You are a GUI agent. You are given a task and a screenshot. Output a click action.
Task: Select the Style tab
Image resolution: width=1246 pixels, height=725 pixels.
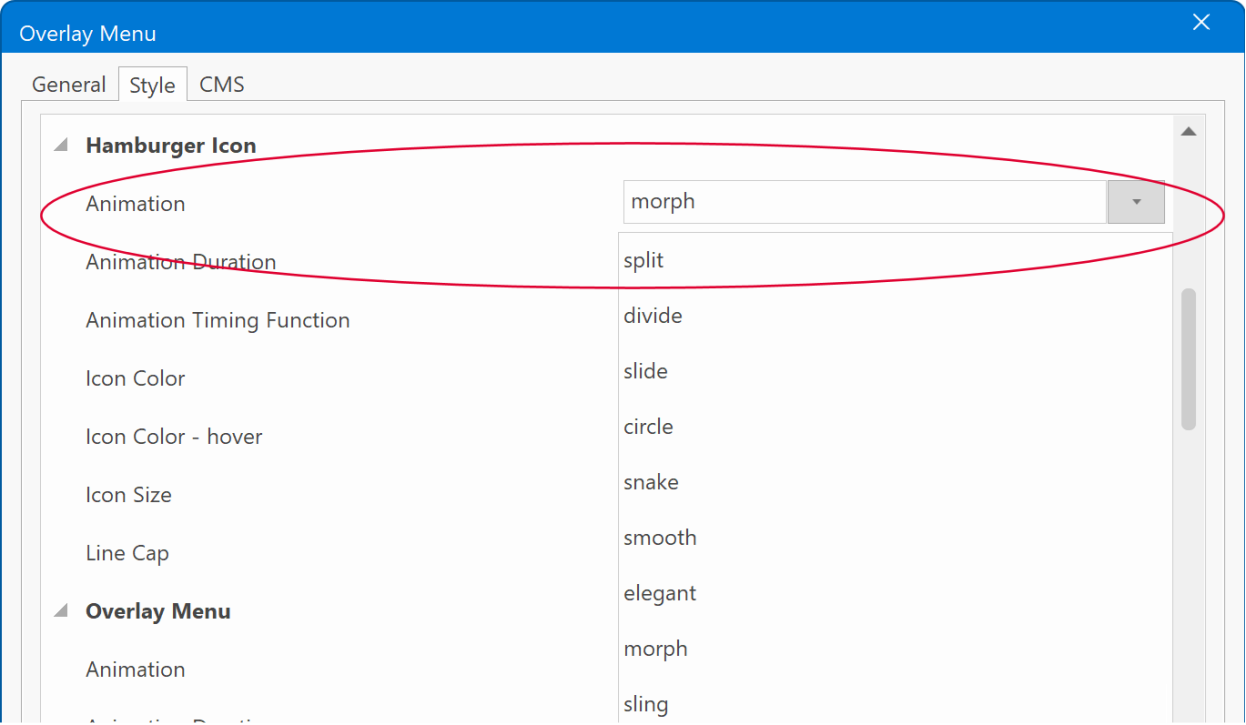[152, 85]
